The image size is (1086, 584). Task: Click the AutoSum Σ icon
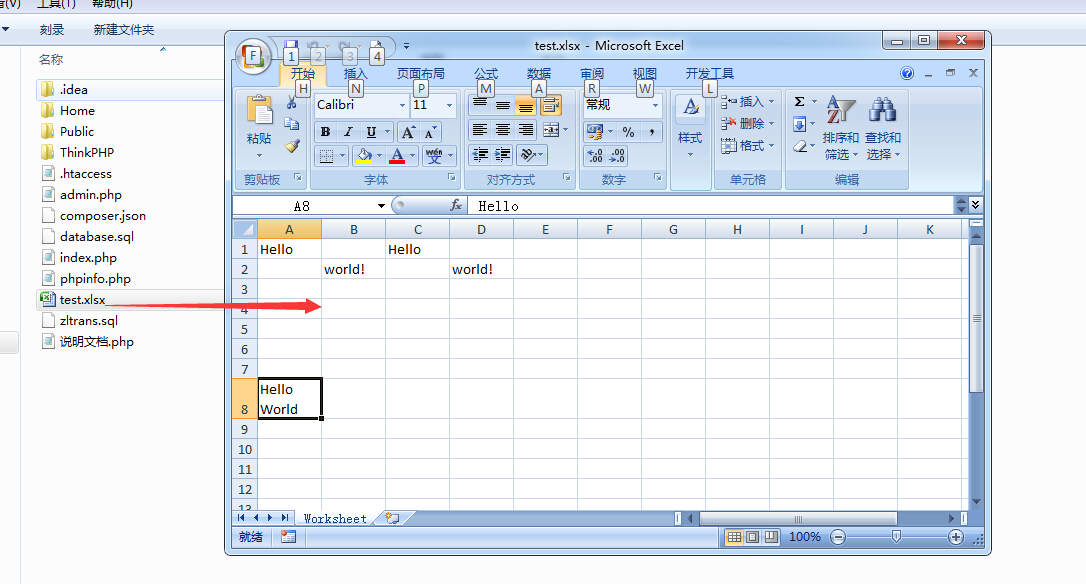click(798, 100)
